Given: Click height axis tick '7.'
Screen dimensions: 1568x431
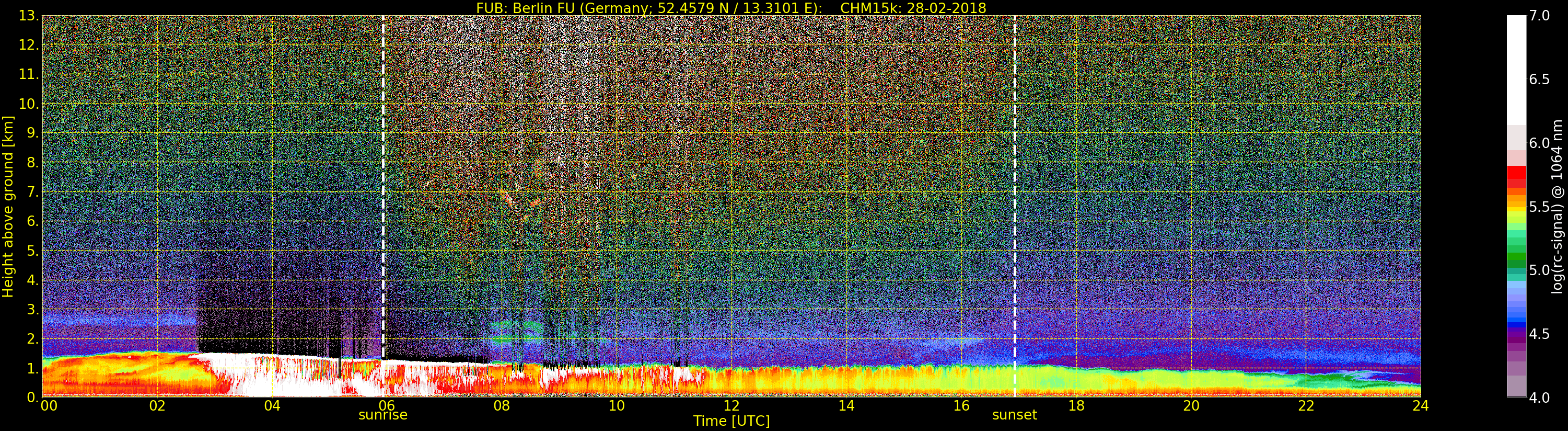Looking at the screenshot, I should click(32, 192).
